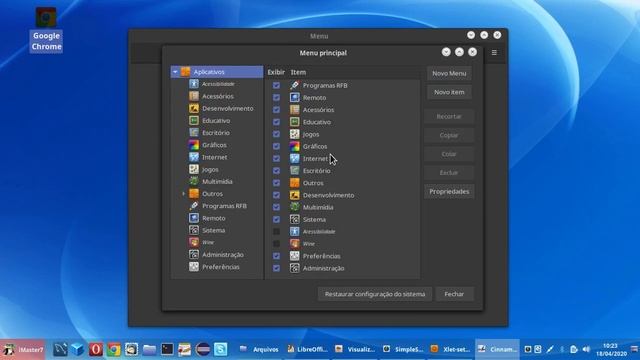Select the Escritório row in item list
Image resolution: width=640 pixels, height=360 pixels.
342,171
